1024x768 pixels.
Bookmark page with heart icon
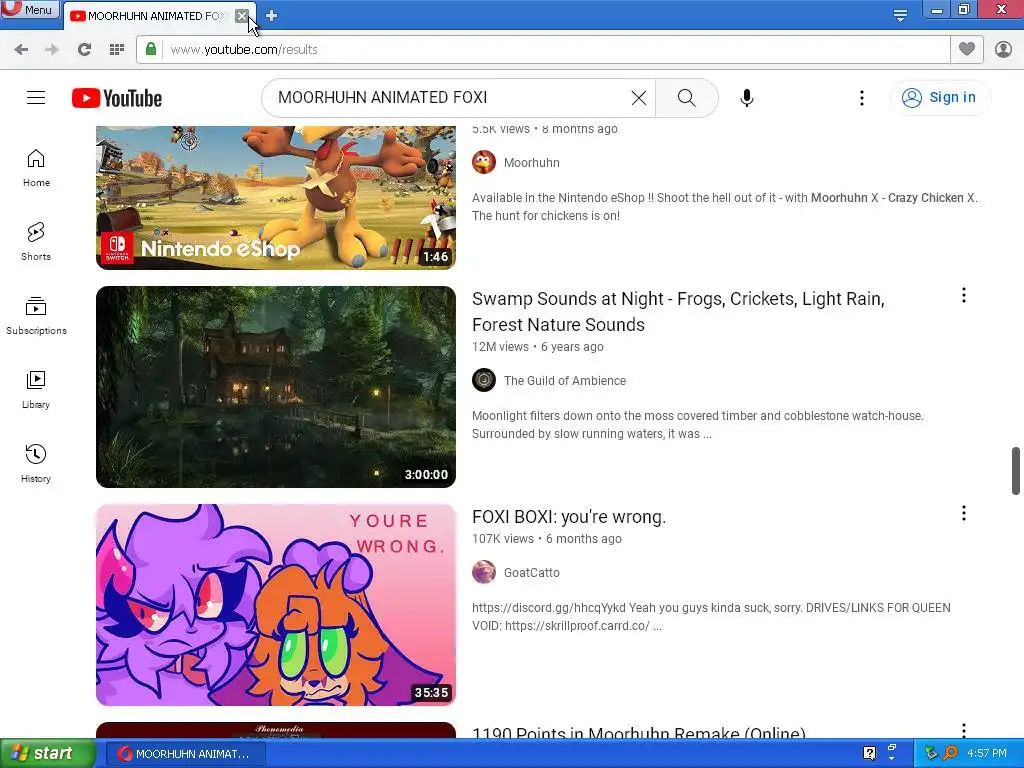coord(967,49)
